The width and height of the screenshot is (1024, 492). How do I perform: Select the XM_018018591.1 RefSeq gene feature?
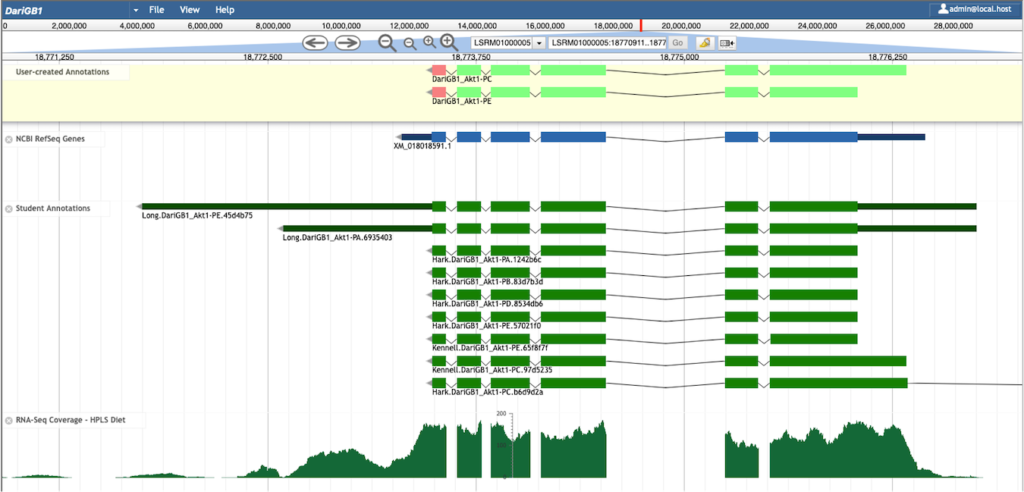click(573, 136)
